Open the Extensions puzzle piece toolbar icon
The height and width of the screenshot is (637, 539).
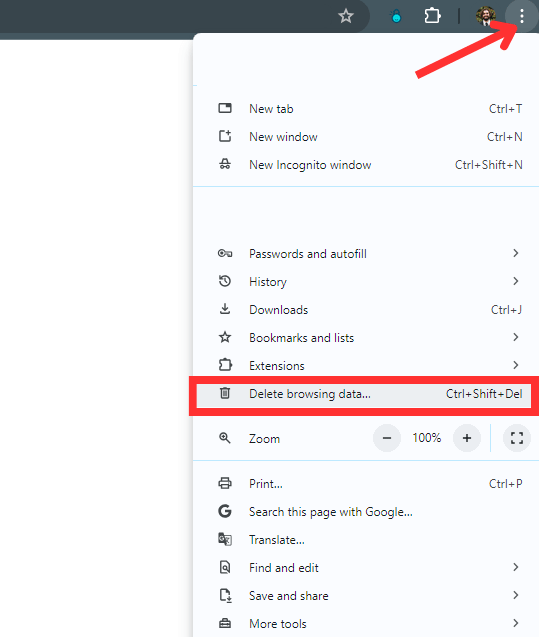[432, 16]
